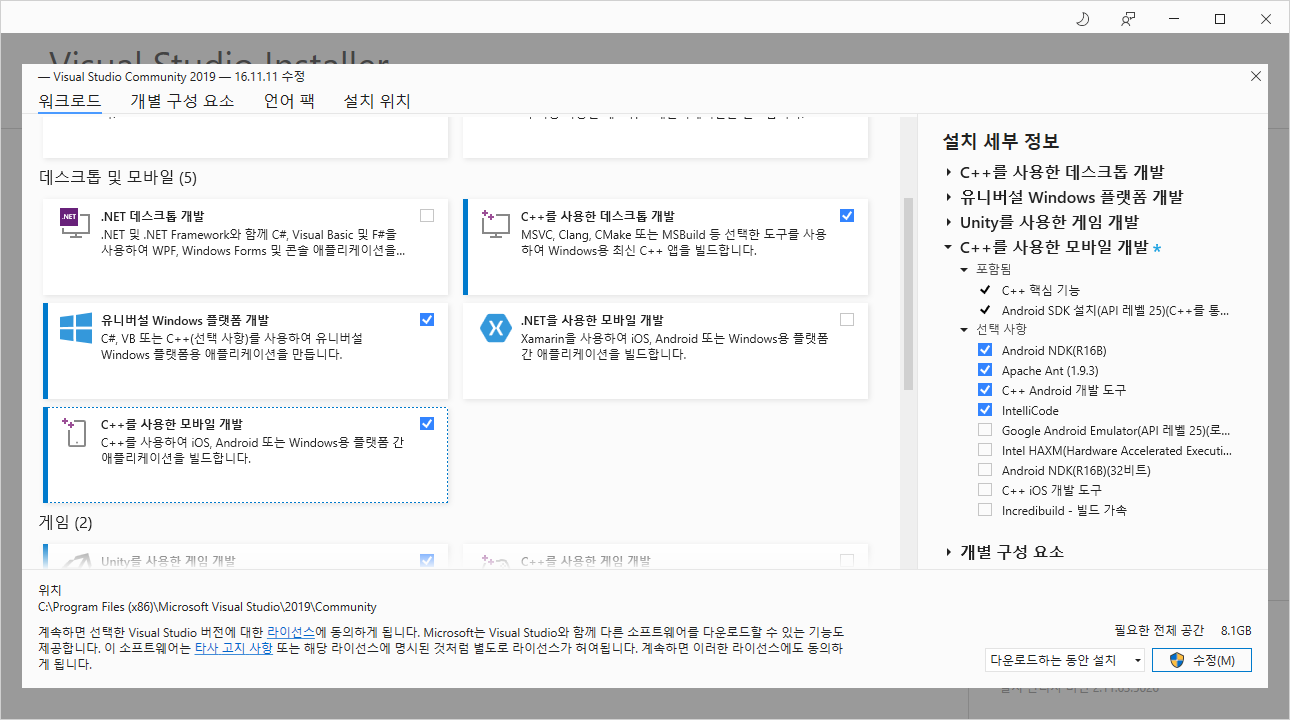Enable Incredibuild - 빌드 가속 option
Viewport: 1290px width, 720px height.
pos(985,510)
